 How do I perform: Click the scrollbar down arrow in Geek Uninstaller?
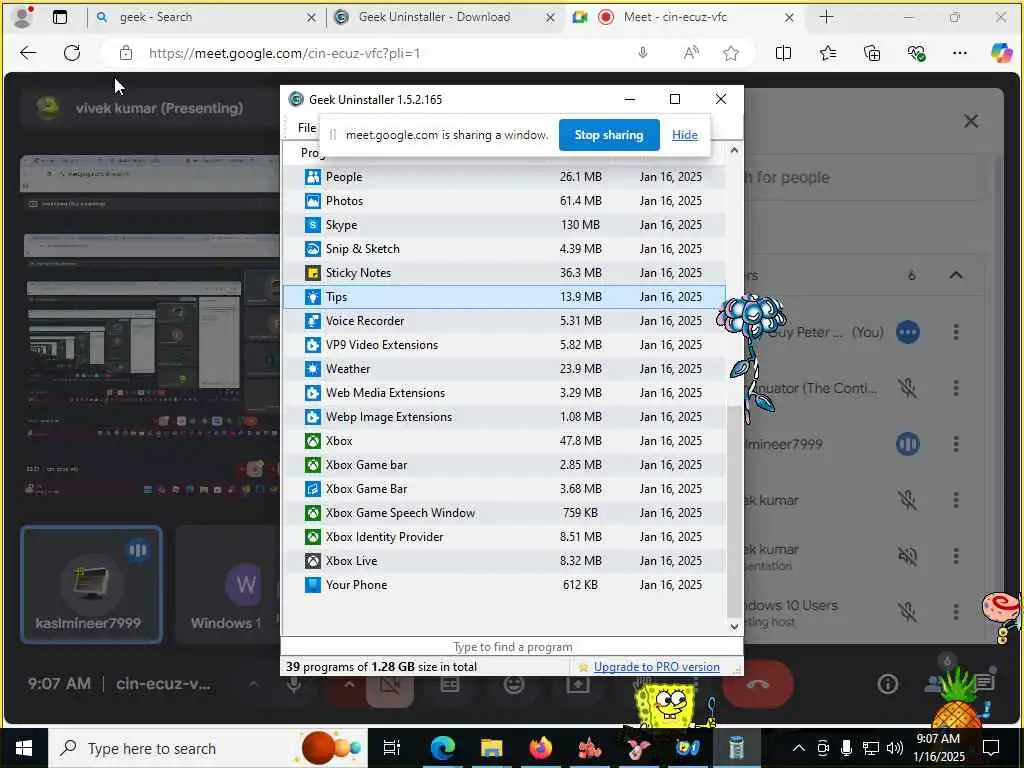point(734,626)
